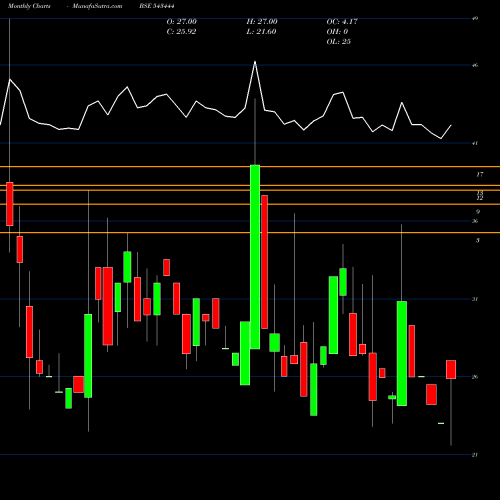This screenshot has height=500, width=500.
Task: Click the 'OC: 4.17' value
Action: pos(342,22)
